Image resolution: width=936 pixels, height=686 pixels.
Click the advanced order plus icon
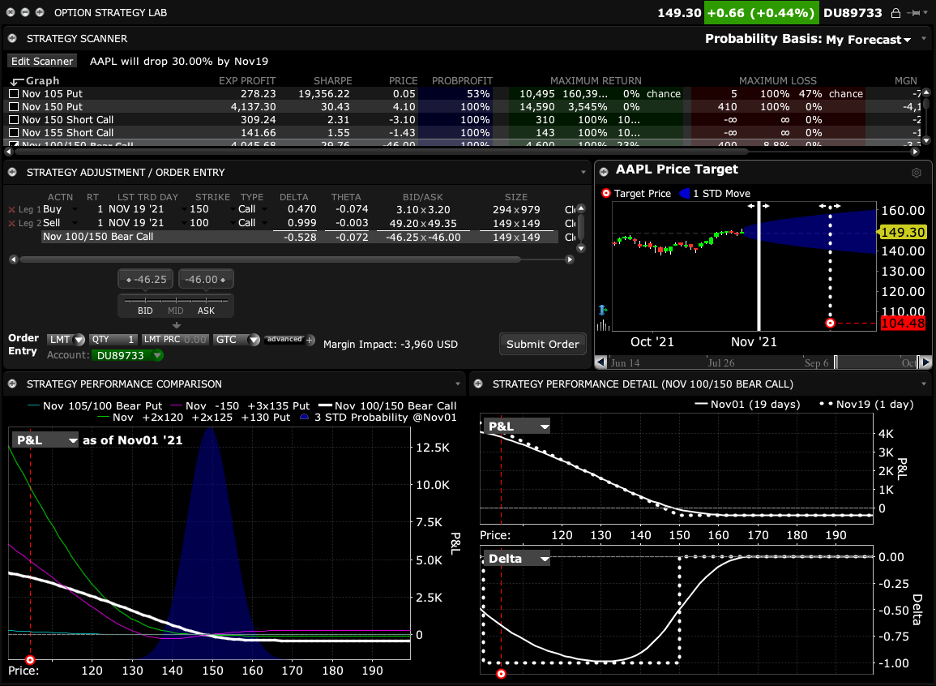tap(310, 340)
